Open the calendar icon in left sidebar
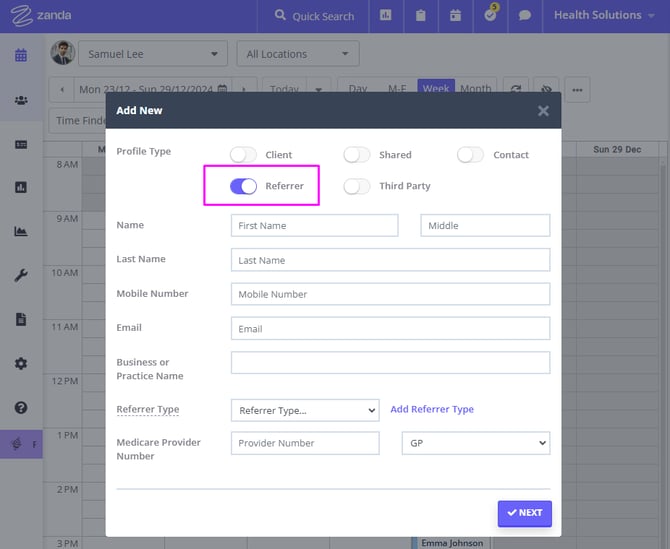670x549 pixels. [x=20, y=55]
